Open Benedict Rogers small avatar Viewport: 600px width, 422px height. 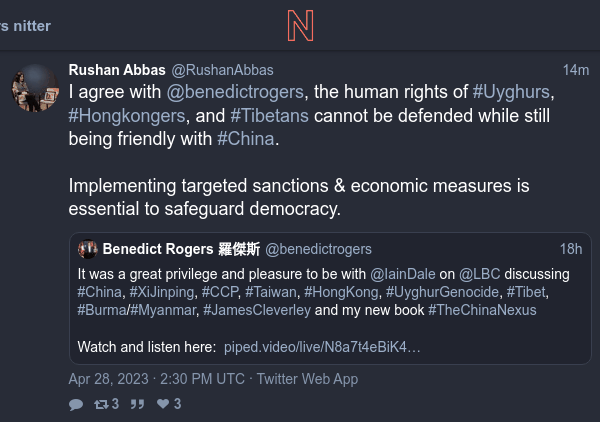[x=88, y=249]
